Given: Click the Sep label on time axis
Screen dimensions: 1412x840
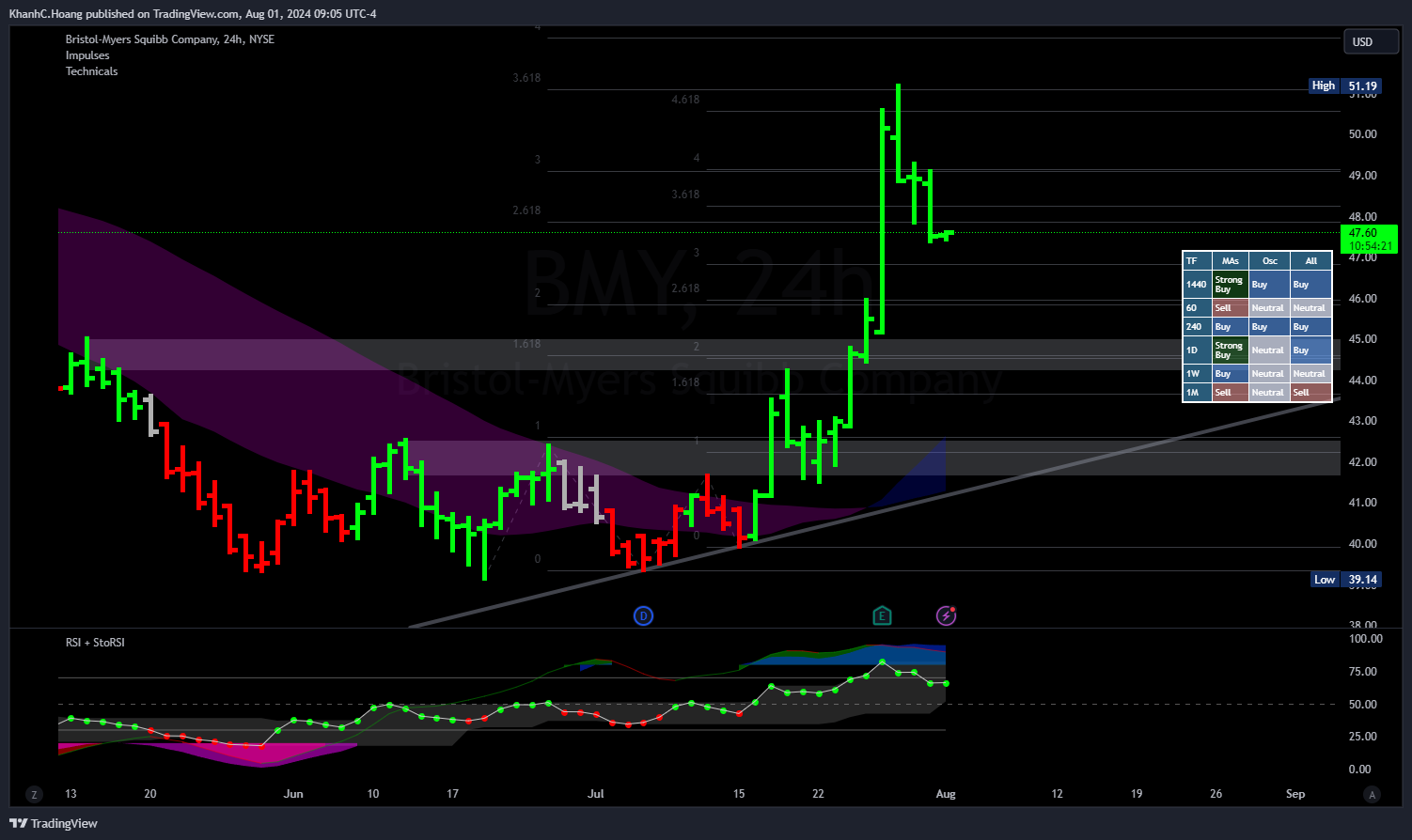Looking at the screenshot, I should [1295, 794].
